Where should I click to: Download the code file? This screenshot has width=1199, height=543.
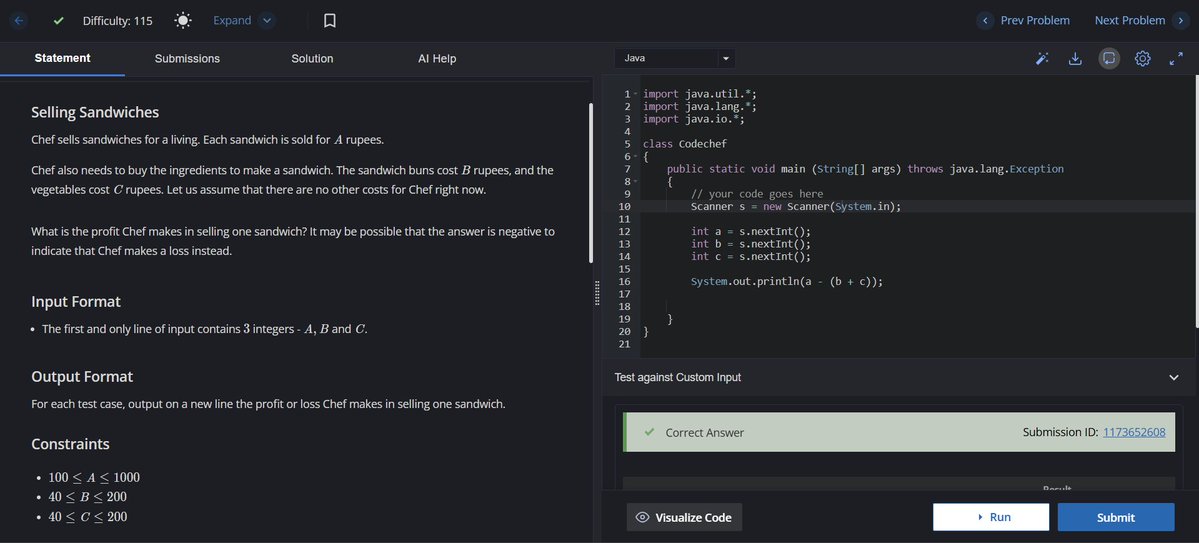point(1075,58)
